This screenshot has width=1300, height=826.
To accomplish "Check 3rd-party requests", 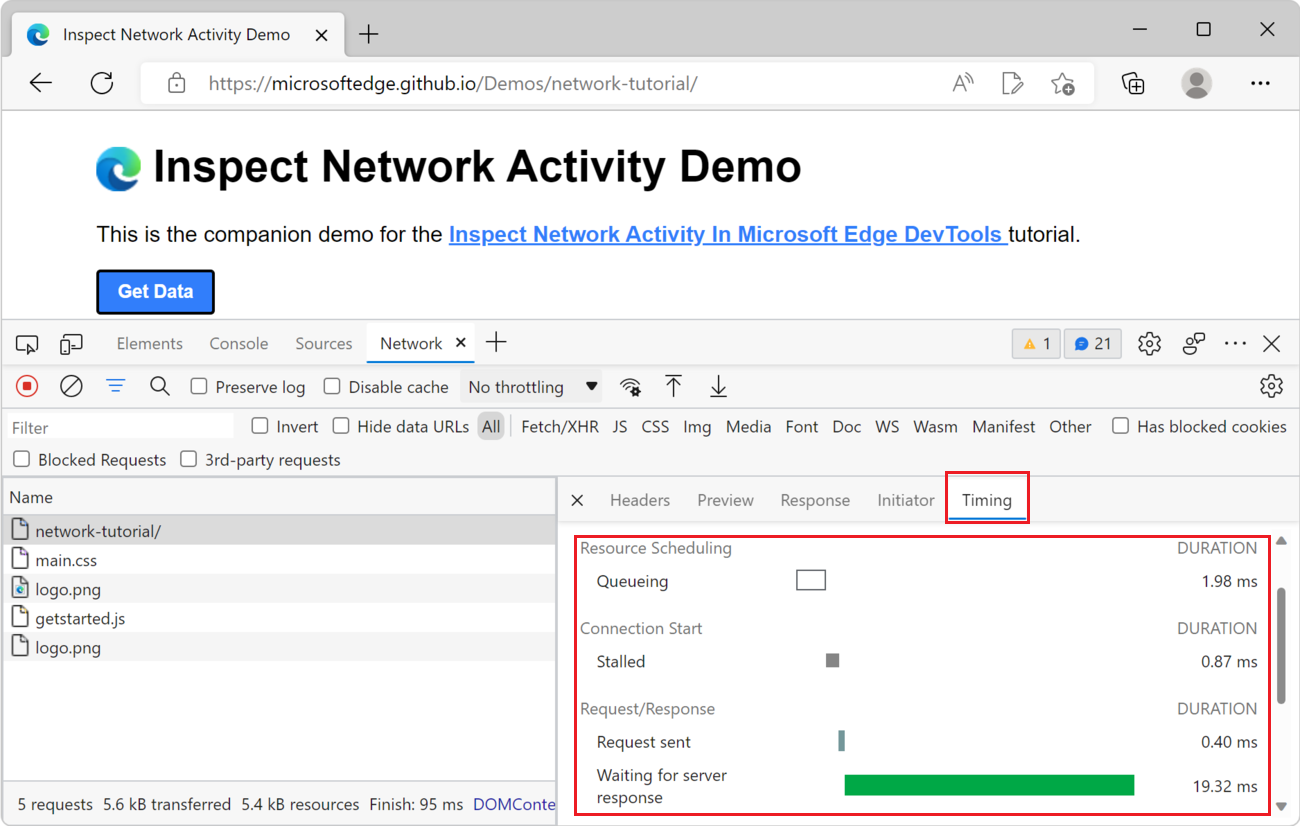I will pyautogui.click(x=188, y=460).
